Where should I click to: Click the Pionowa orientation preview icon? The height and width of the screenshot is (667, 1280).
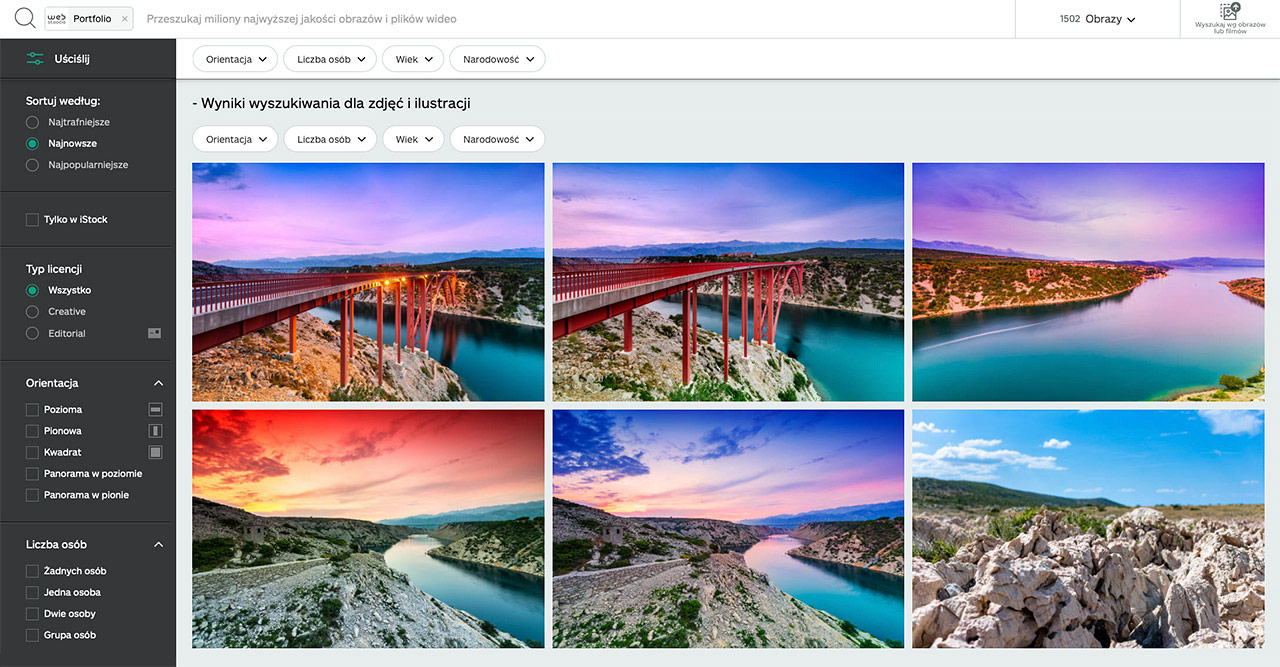coord(155,430)
